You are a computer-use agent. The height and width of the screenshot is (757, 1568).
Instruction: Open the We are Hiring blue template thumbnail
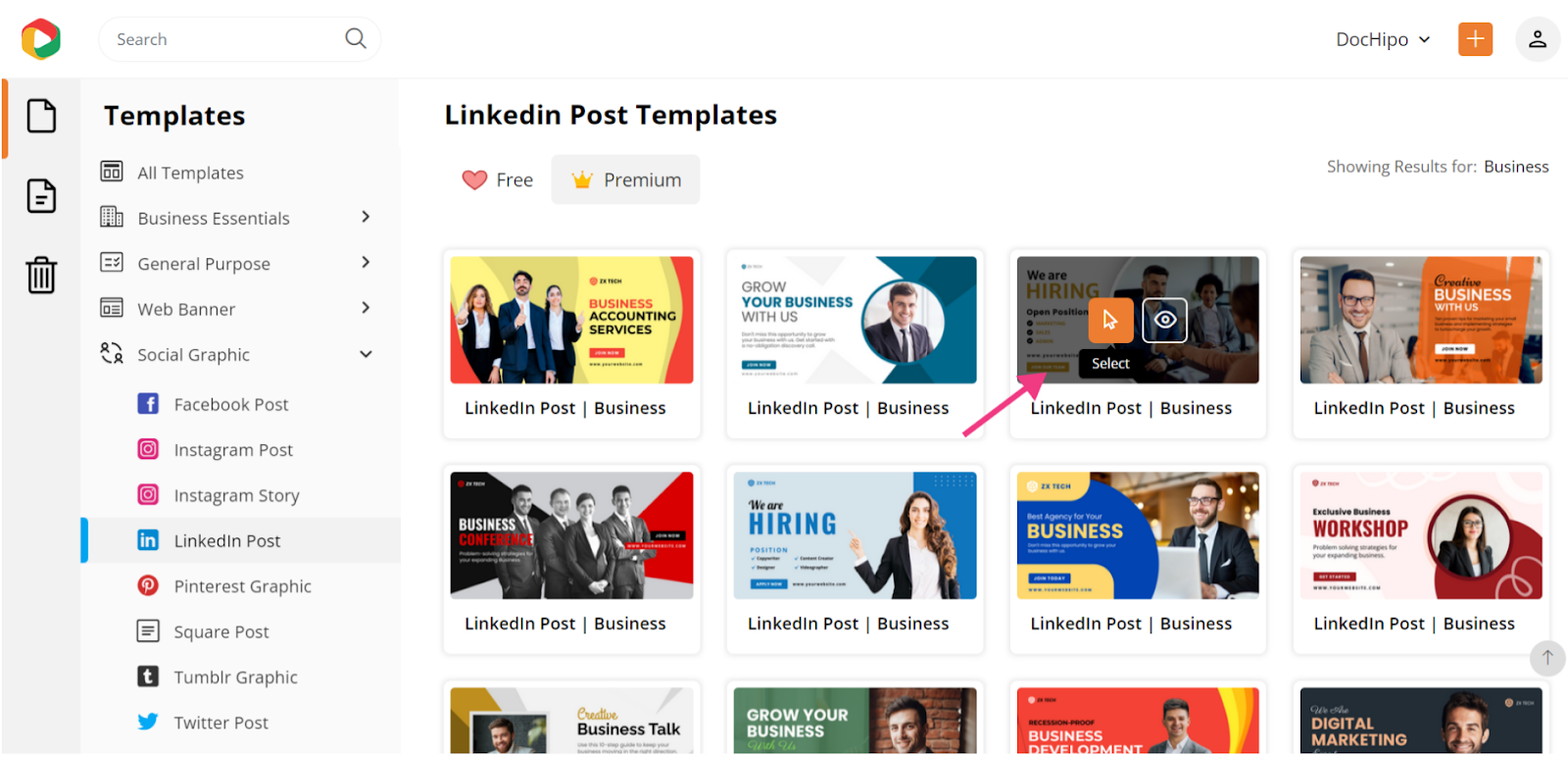tap(855, 535)
